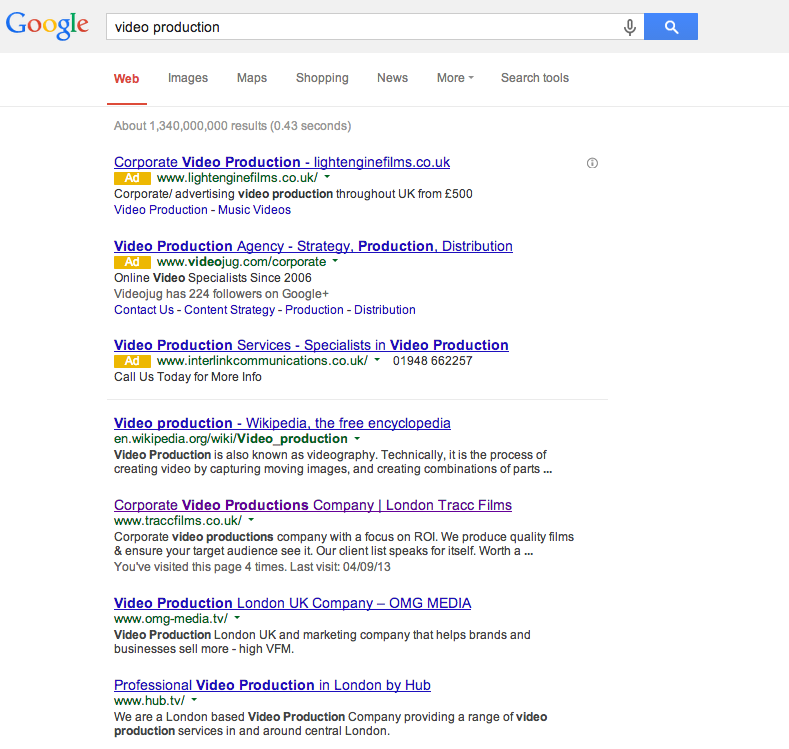Screen dimensions: 789x749
Task: Switch to Images tab
Action: (x=188, y=78)
